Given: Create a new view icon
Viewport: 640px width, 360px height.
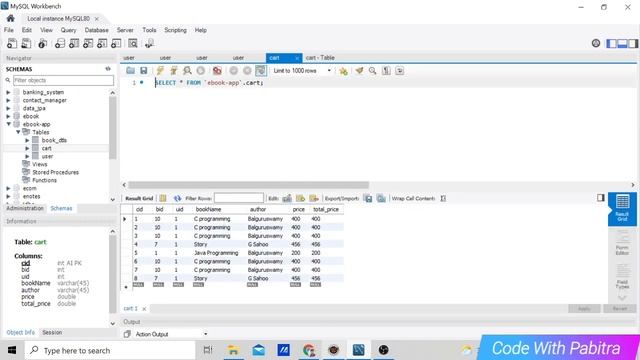Looking at the screenshot, I should [88, 43].
